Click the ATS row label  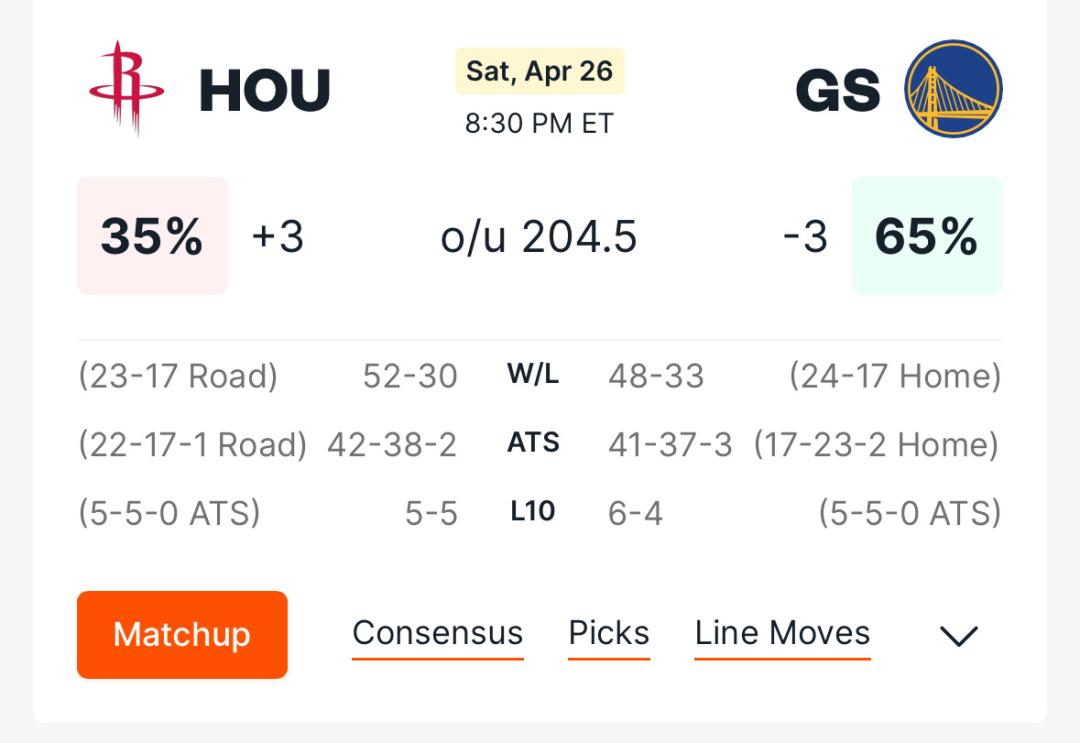(533, 442)
